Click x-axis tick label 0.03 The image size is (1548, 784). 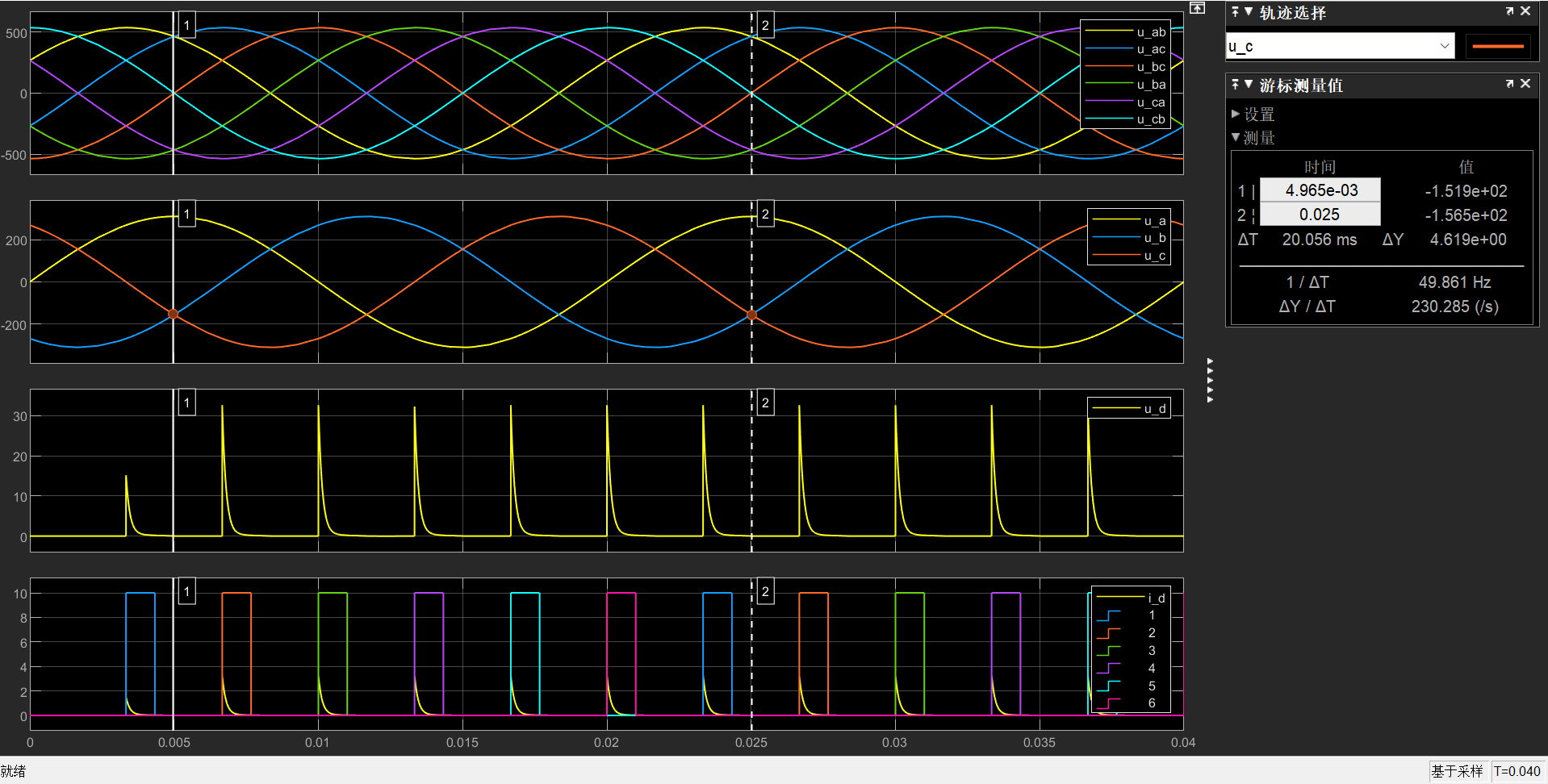point(894,742)
